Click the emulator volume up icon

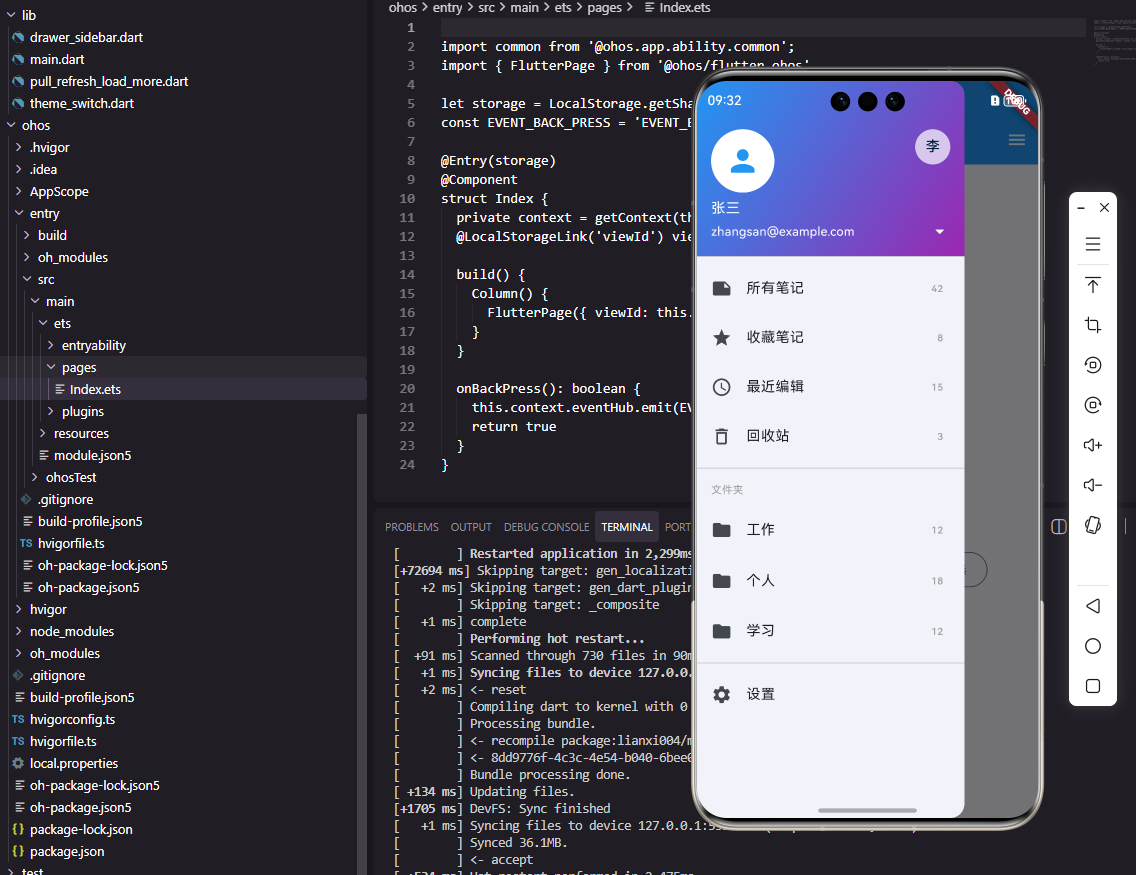(x=1093, y=445)
